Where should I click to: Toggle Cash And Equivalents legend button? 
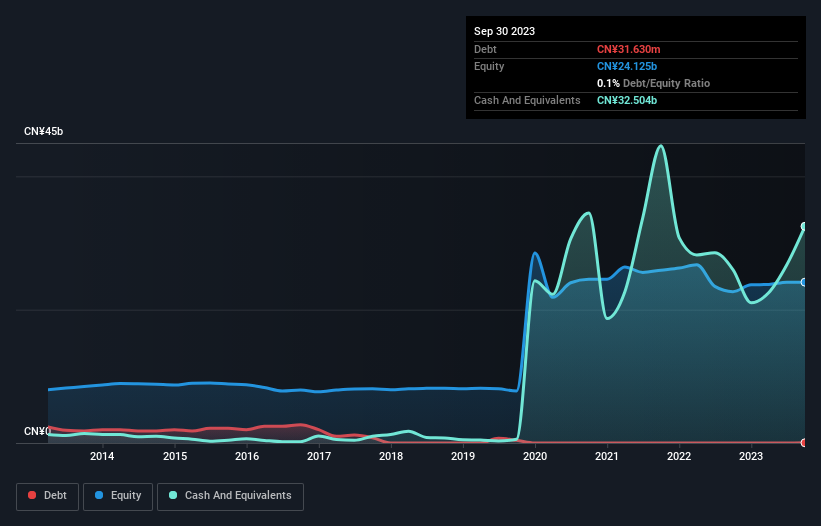[230, 496]
